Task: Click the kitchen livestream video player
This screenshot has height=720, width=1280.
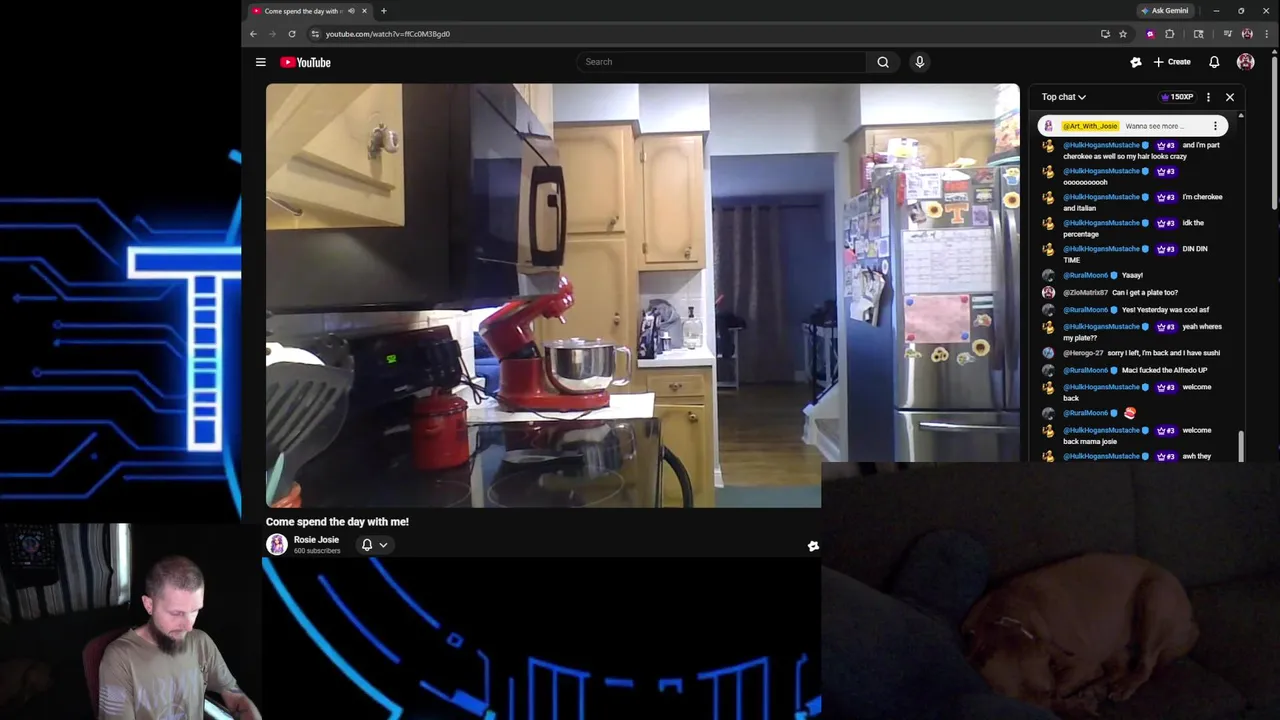Action: [x=643, y=295]
